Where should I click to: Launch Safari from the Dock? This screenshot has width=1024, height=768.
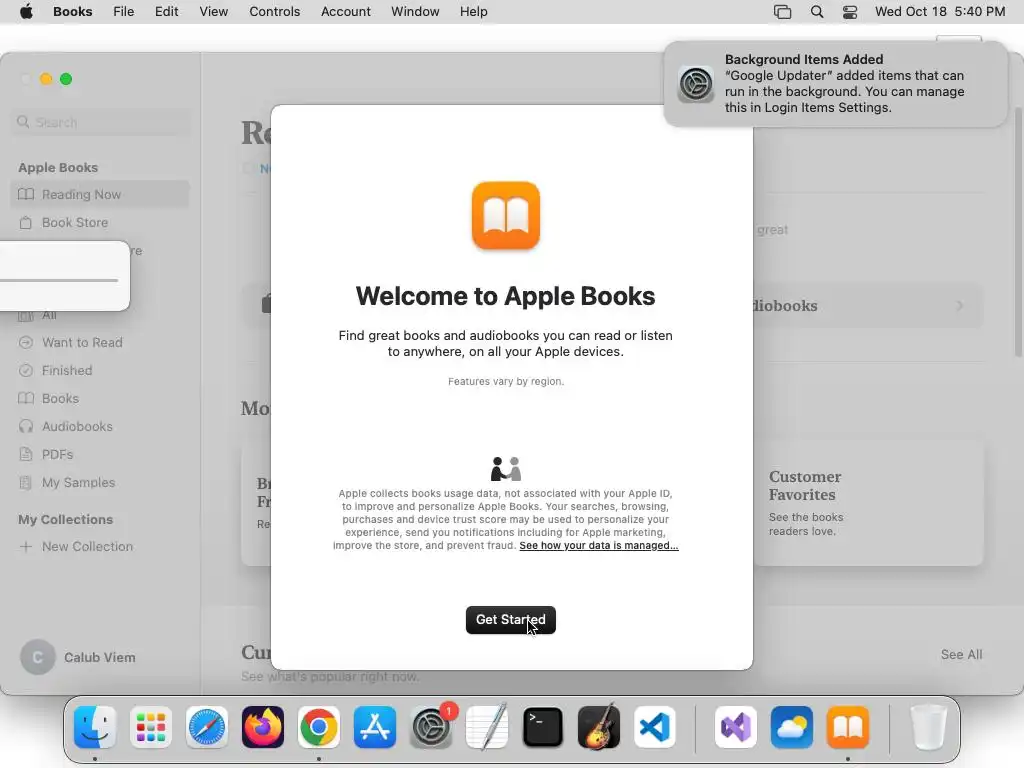click(x=207, y=727)
